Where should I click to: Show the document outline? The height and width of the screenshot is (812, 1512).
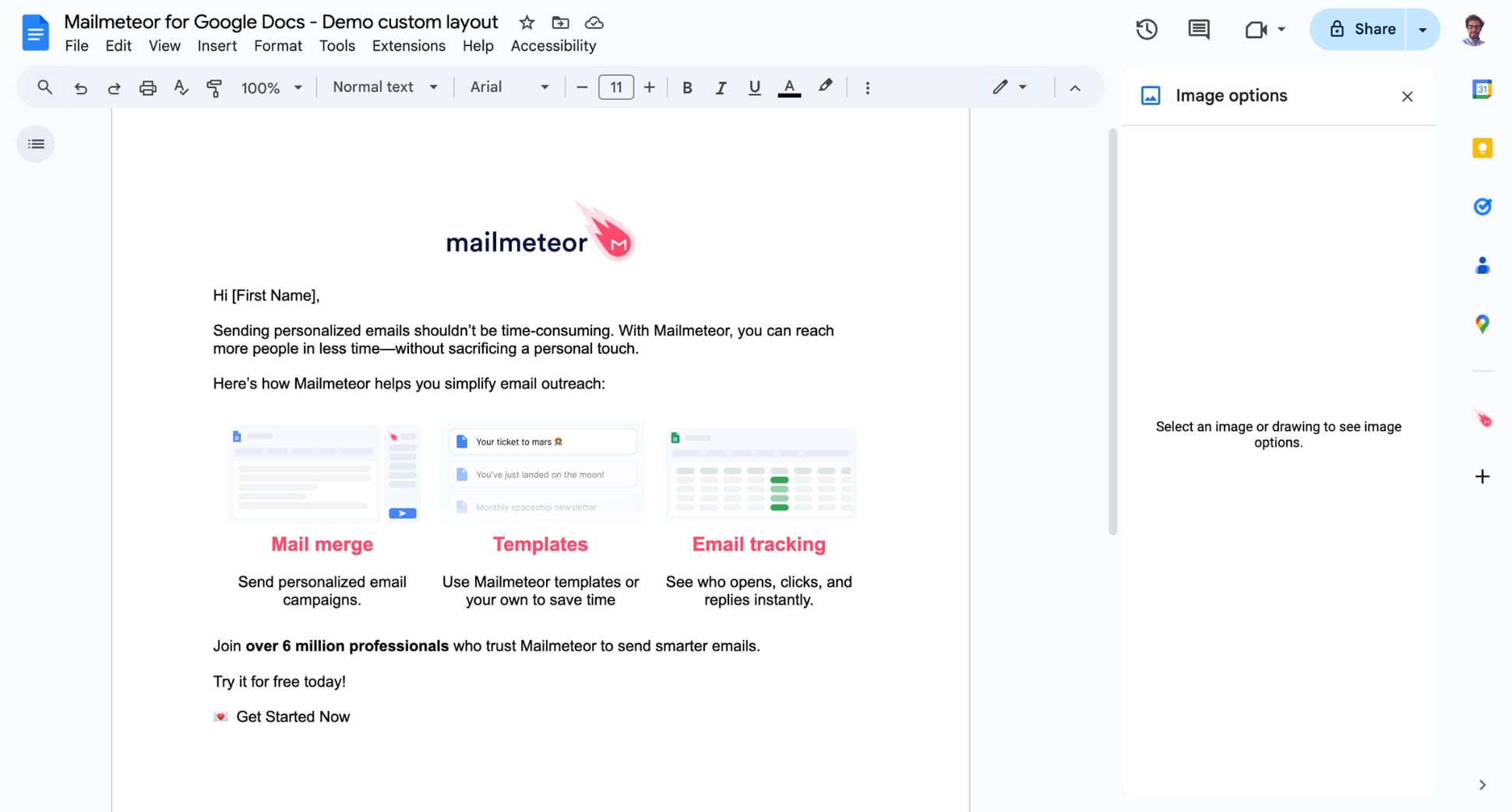pos(36,144)
